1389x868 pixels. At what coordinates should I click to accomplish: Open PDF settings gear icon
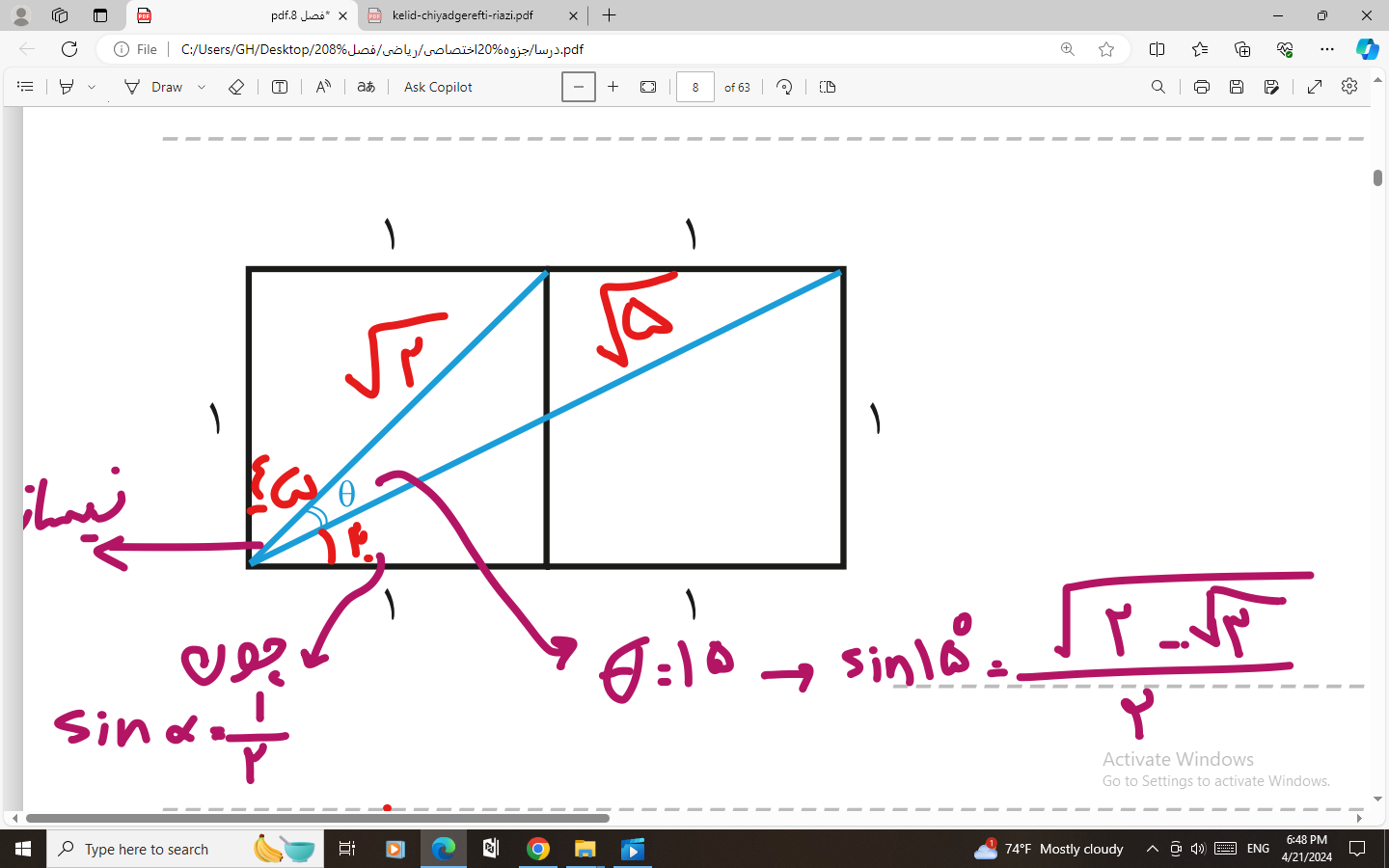pos(1349,87)
